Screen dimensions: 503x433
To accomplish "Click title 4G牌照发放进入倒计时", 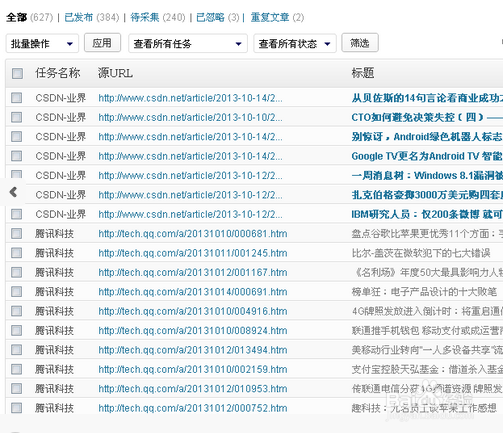I will 427,311.
